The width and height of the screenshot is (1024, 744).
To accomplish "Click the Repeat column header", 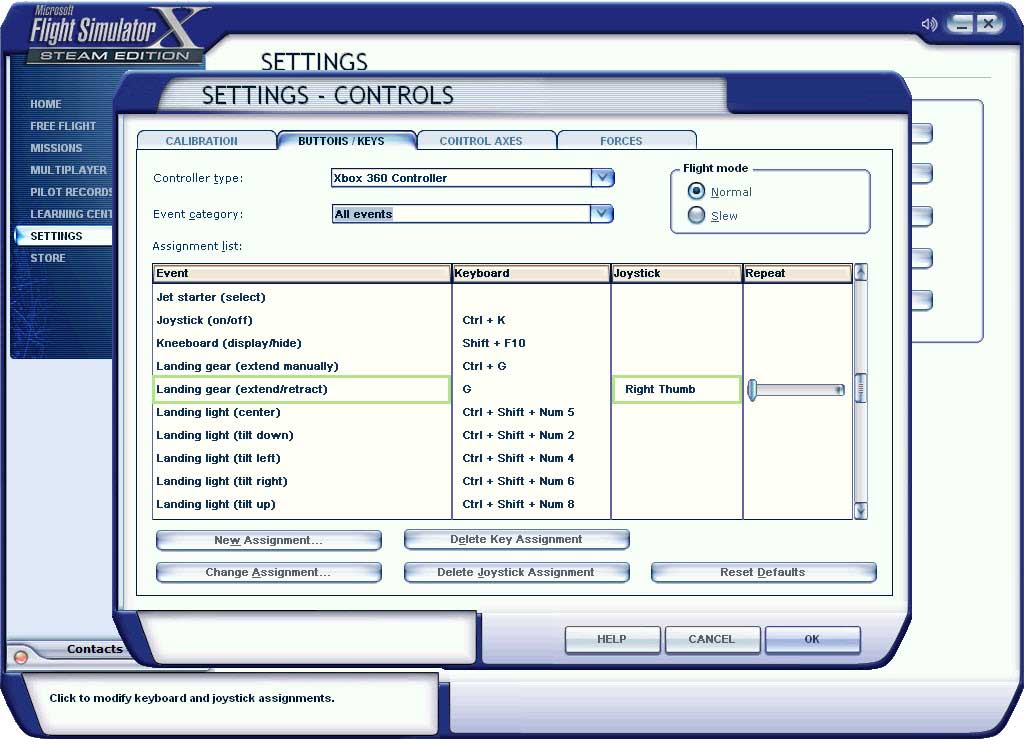I will point(797,273).
